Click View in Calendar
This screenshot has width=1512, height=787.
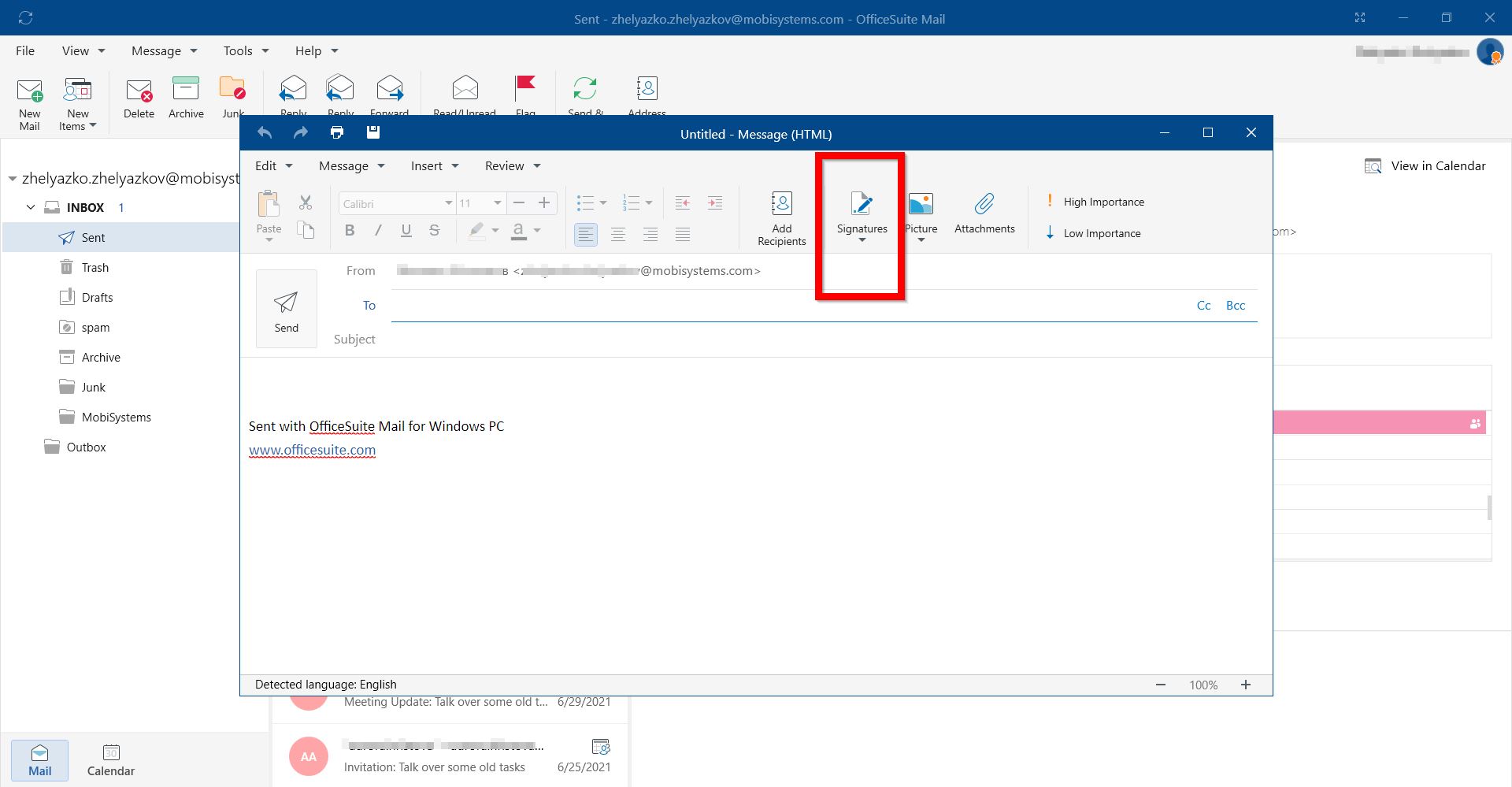tap(1425, 165)
